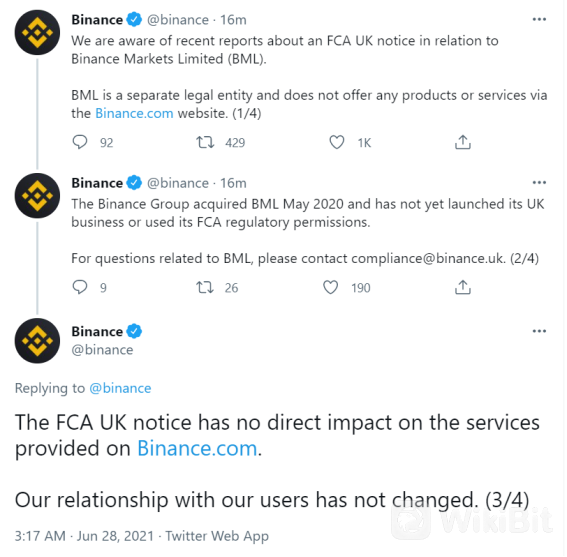This screenshot has width=567, height=557.
Task: Share the first (1/4) tweet
Action: [463, 143]
